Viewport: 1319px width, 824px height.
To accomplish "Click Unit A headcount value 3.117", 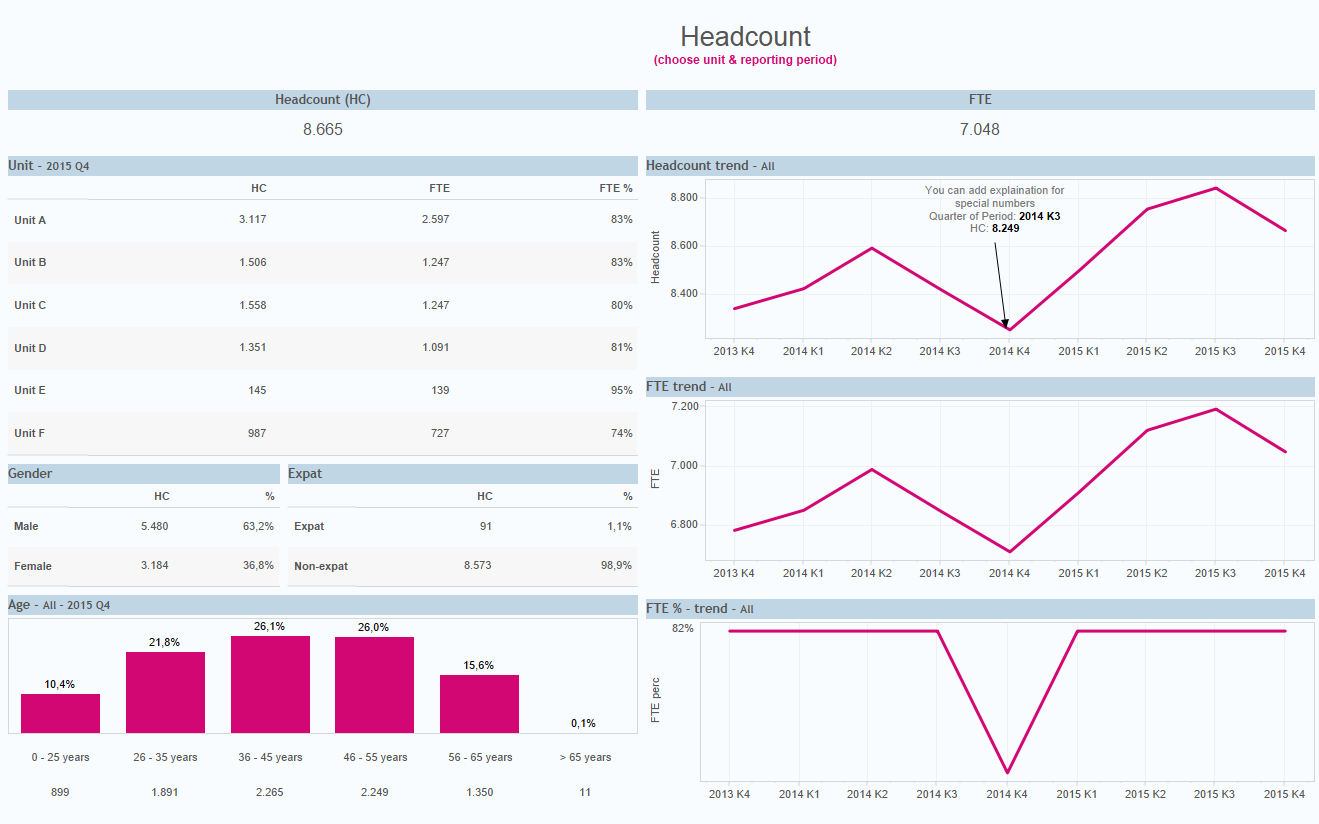I will tap(253, 219).
